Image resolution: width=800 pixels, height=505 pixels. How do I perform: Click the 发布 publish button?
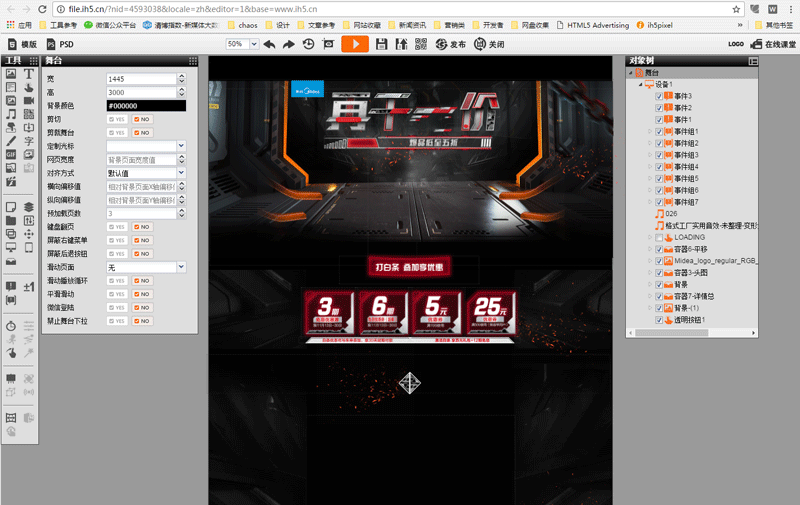[451, 44]
